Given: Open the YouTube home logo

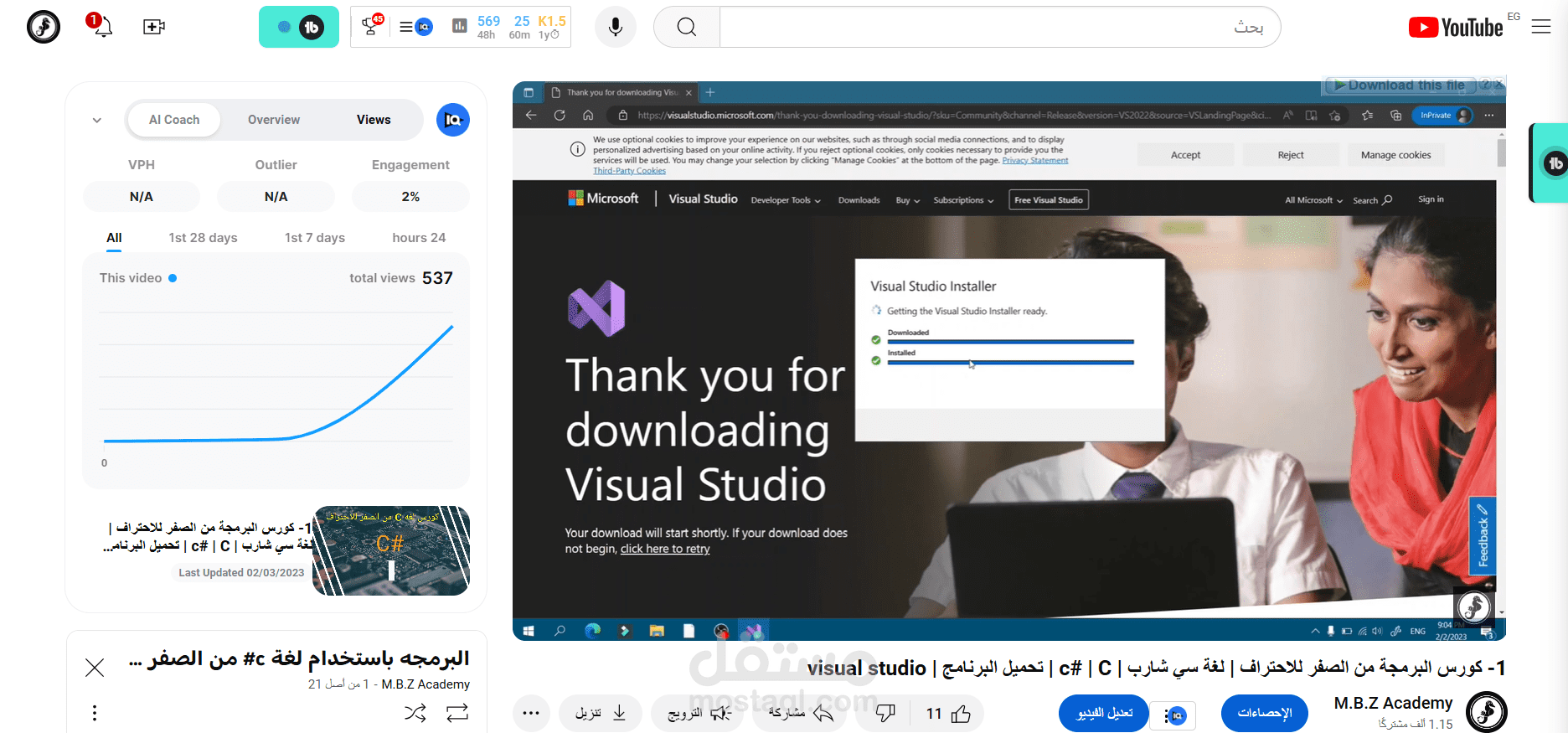Looking at the screenshot, I should click(x=1456, y=28).
